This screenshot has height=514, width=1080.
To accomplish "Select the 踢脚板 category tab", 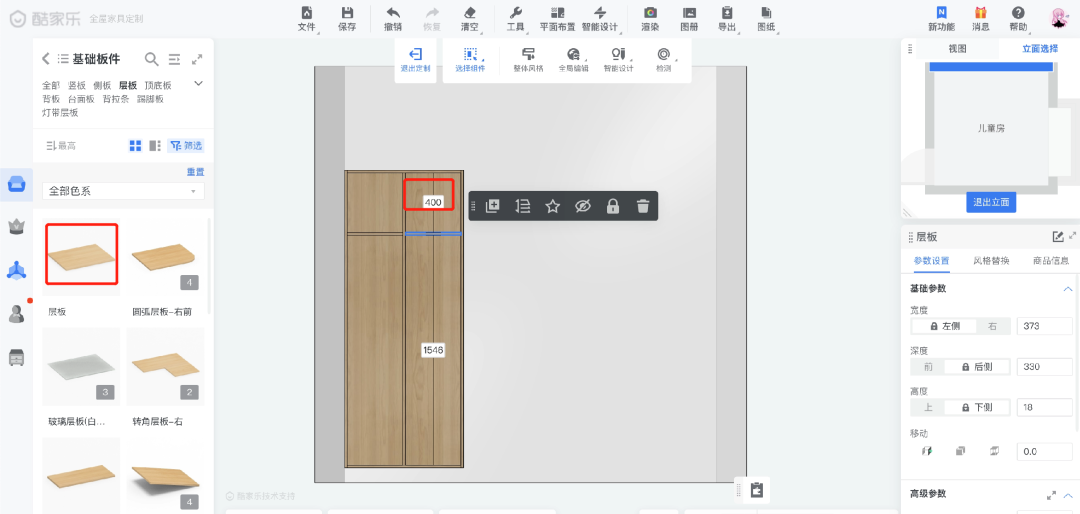I will pyautogui.click(x=150, y=99).
